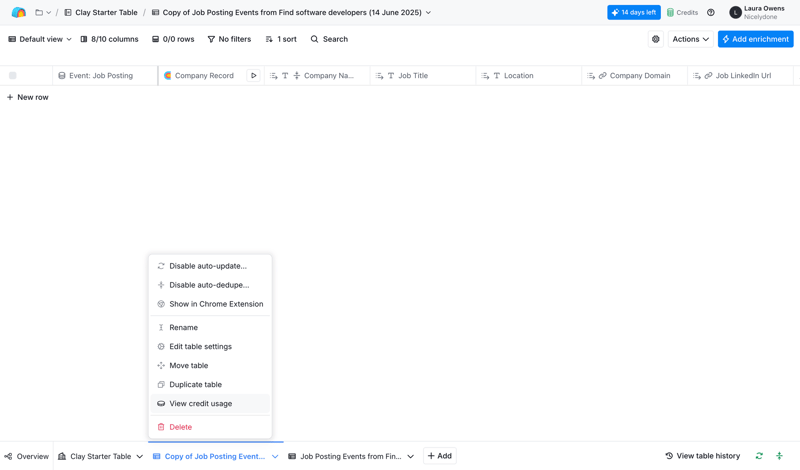Screen dimensions: 800x470
Task: Choose Disable auto-dedupe from menu
Action: [x=210, y=285]
